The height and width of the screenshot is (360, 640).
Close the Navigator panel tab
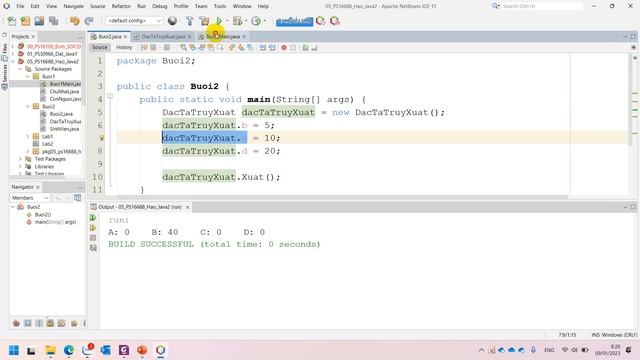pyautogui.click(x=38, y=187)
